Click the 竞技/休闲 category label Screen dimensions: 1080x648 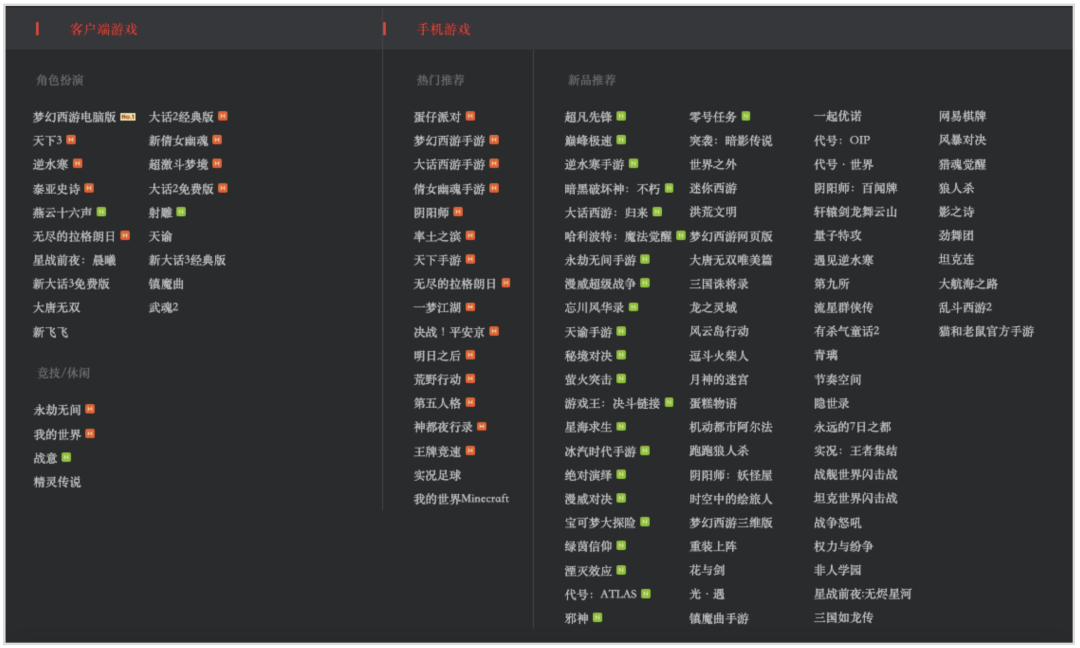coord(63,373)
